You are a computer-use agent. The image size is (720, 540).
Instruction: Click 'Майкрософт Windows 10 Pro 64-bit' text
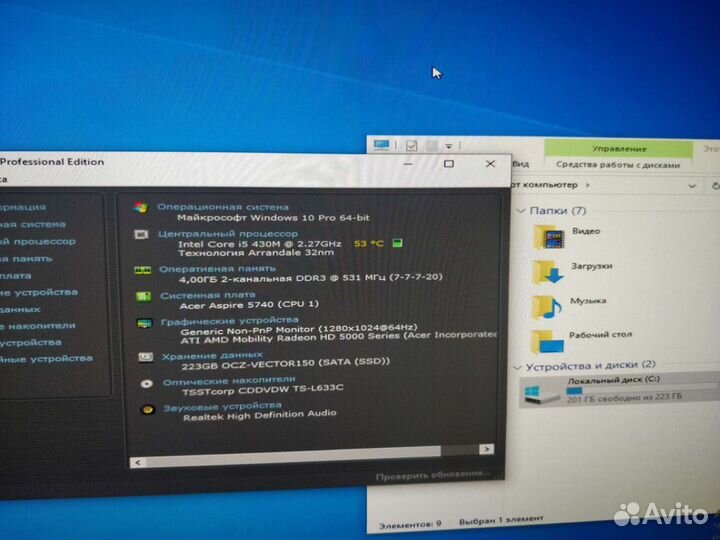pos(274,217)
